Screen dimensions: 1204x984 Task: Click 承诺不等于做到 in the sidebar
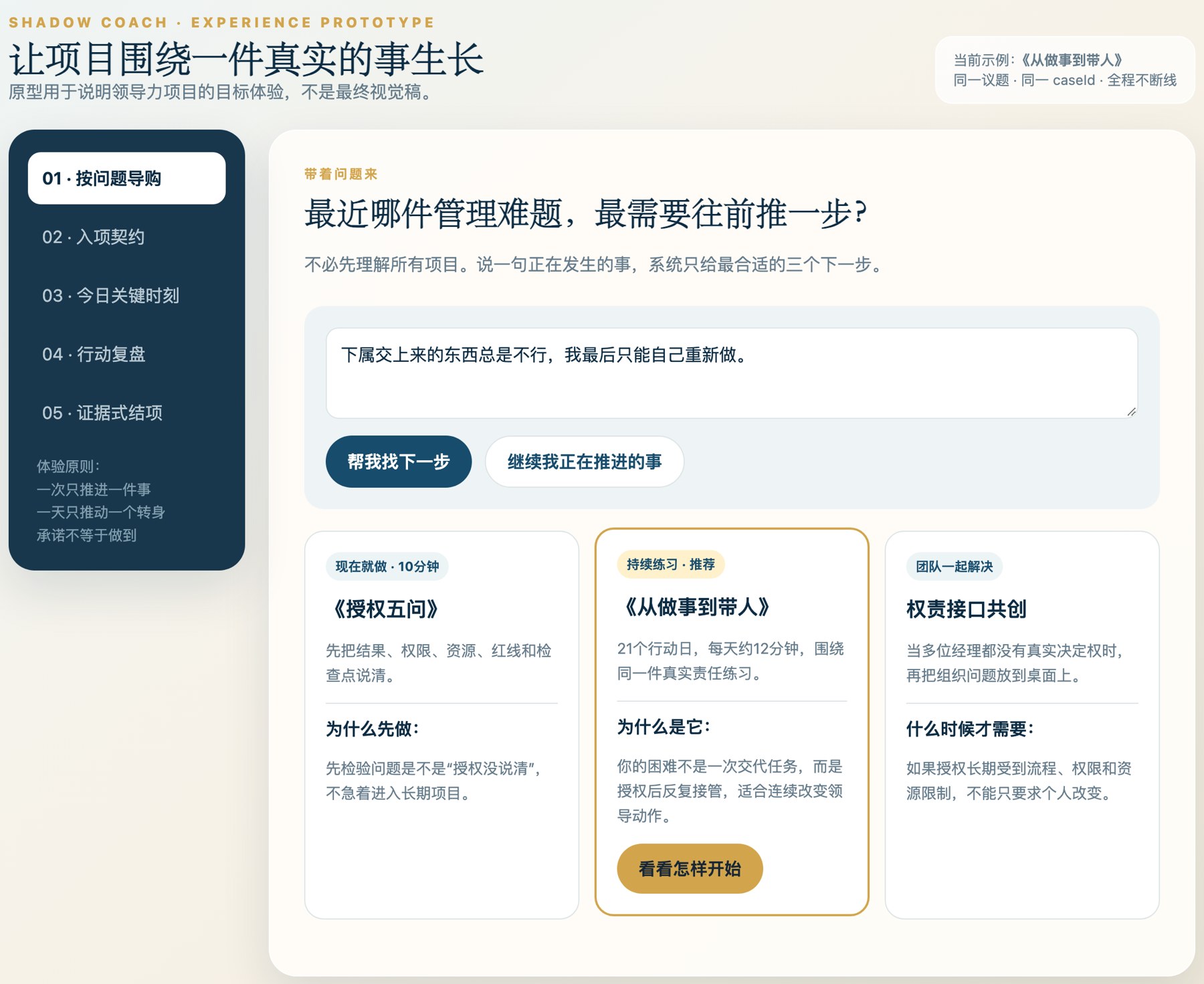click(x=86, y=535)
